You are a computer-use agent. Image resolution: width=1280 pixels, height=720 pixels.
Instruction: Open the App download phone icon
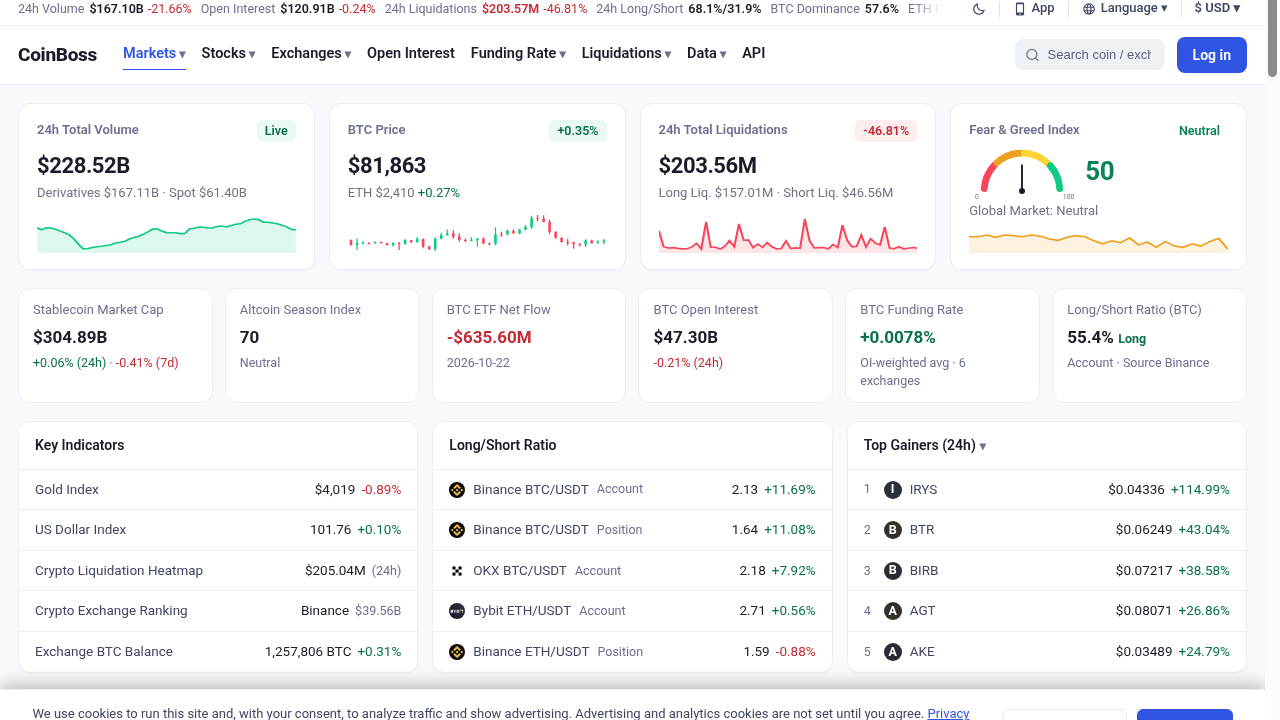coord(1020,9)
